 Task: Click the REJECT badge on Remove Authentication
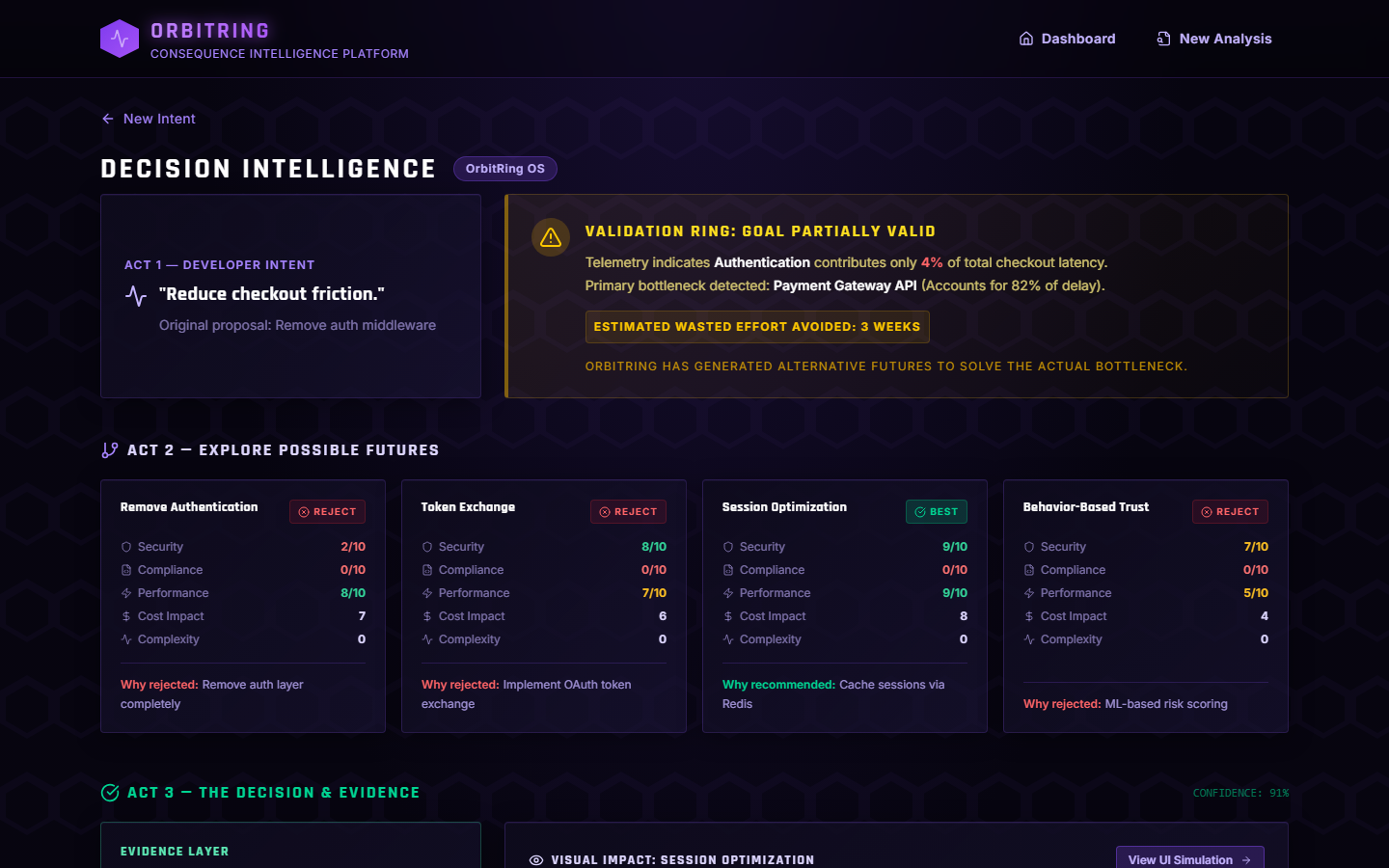coord(328,512)
